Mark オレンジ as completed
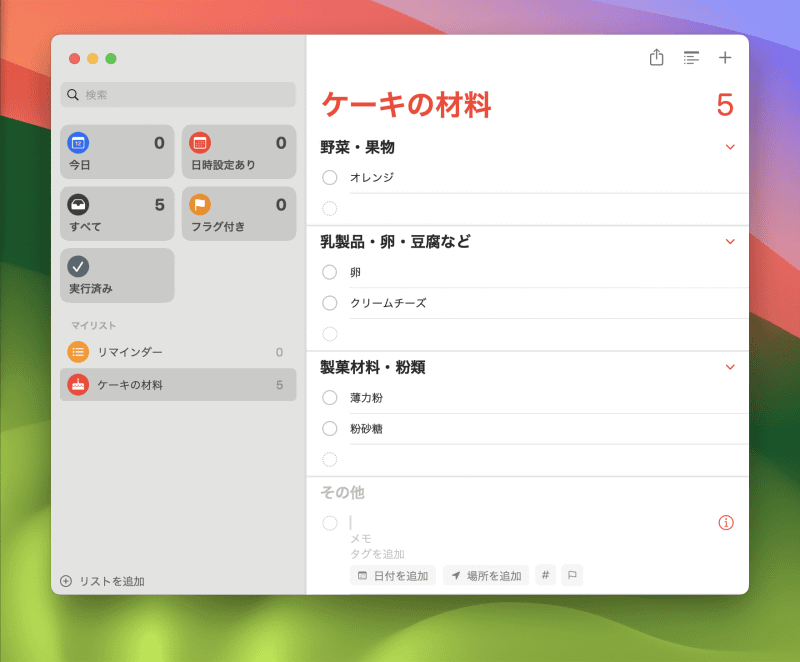The width and height of the screenshot is (800, 662). point(329,177)
